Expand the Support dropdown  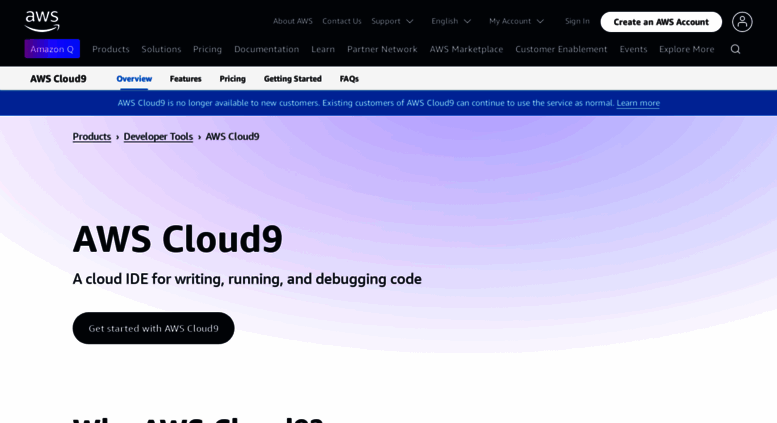[x=392, y=21]
